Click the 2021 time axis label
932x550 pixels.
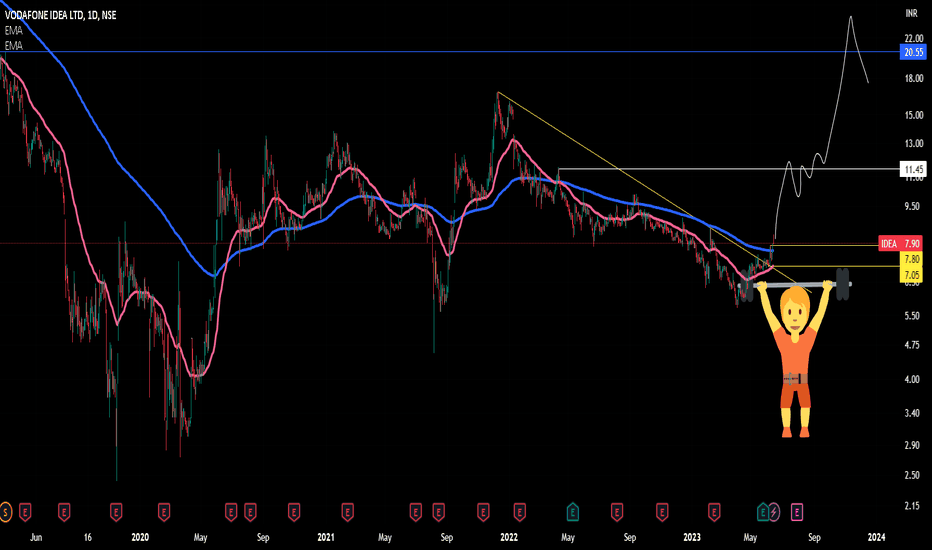(x=326, y=538)
